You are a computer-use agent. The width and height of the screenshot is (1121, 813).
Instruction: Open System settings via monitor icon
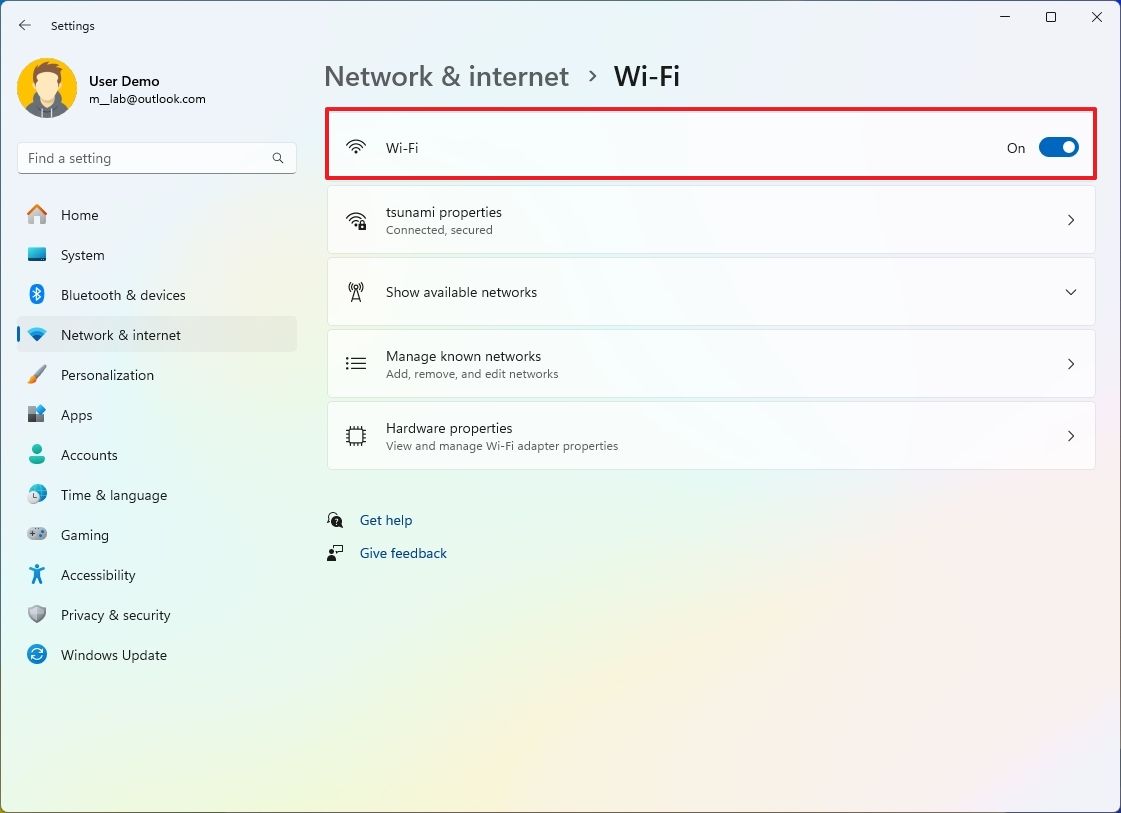click(37, 255)
